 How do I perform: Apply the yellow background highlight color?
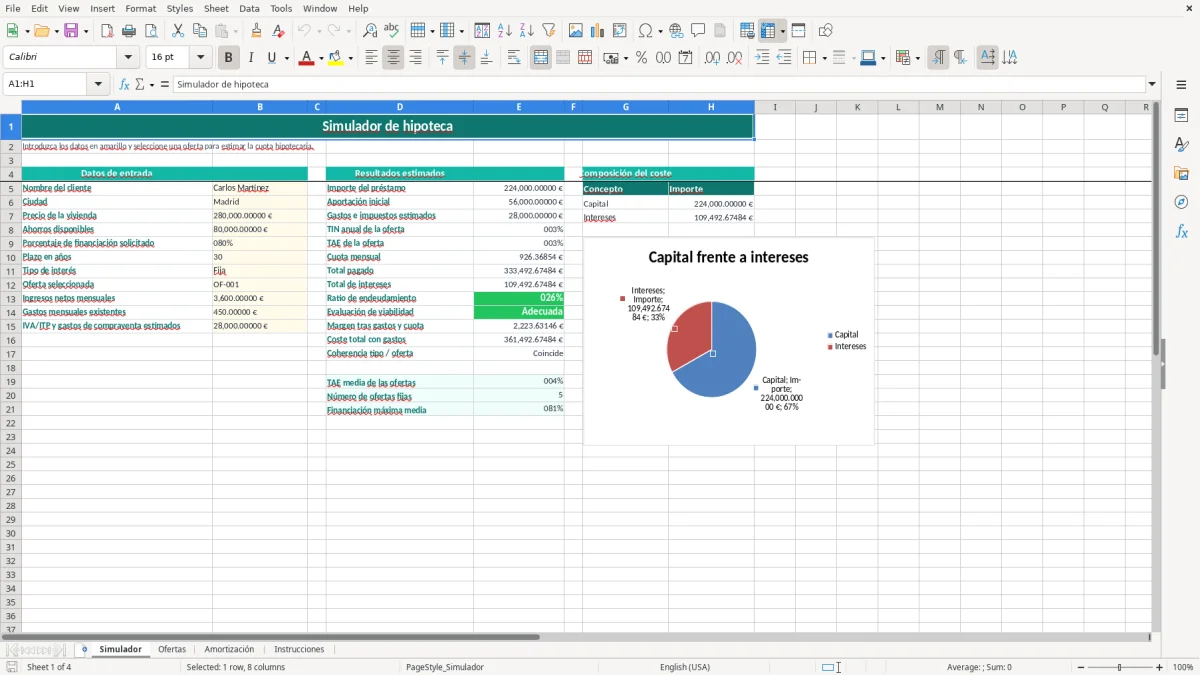(336, 58)
